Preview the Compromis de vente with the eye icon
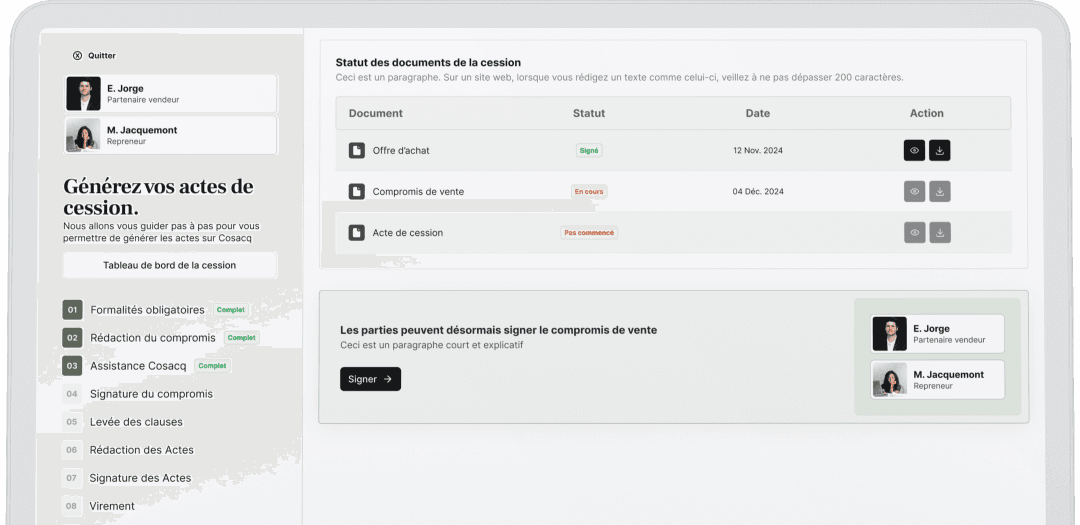 pyautogui.click(x=914, y=192)
